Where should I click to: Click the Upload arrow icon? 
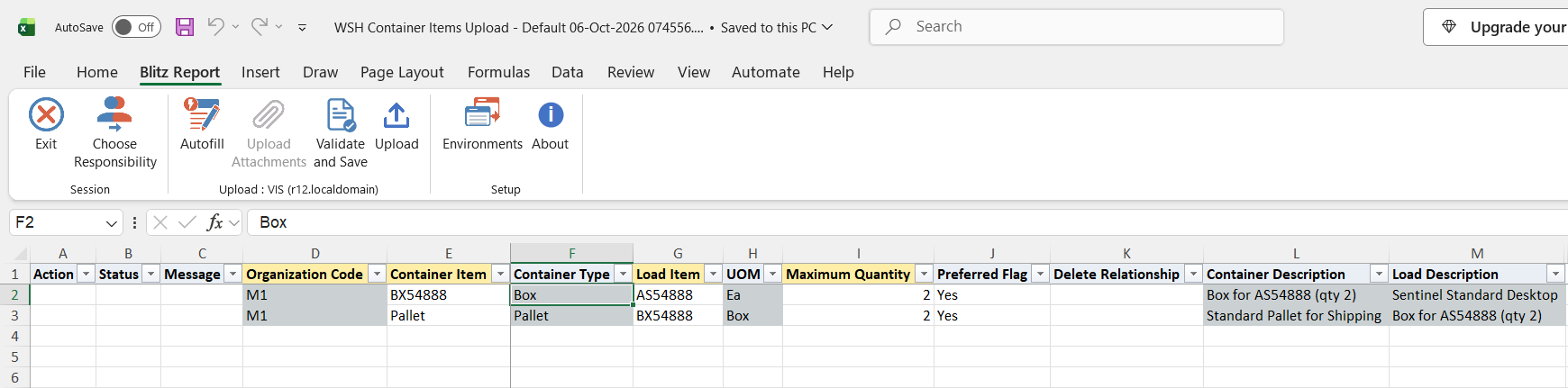coord(397,115)
